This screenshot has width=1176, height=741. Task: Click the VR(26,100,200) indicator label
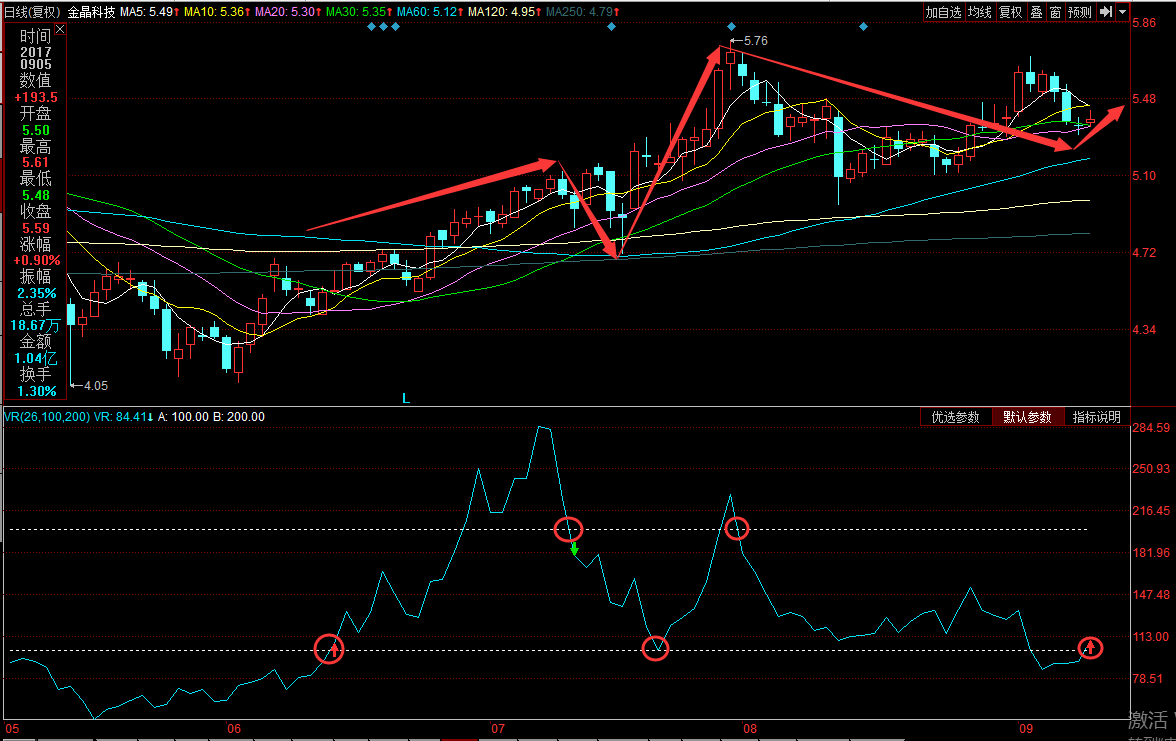[x=47, y=417]
